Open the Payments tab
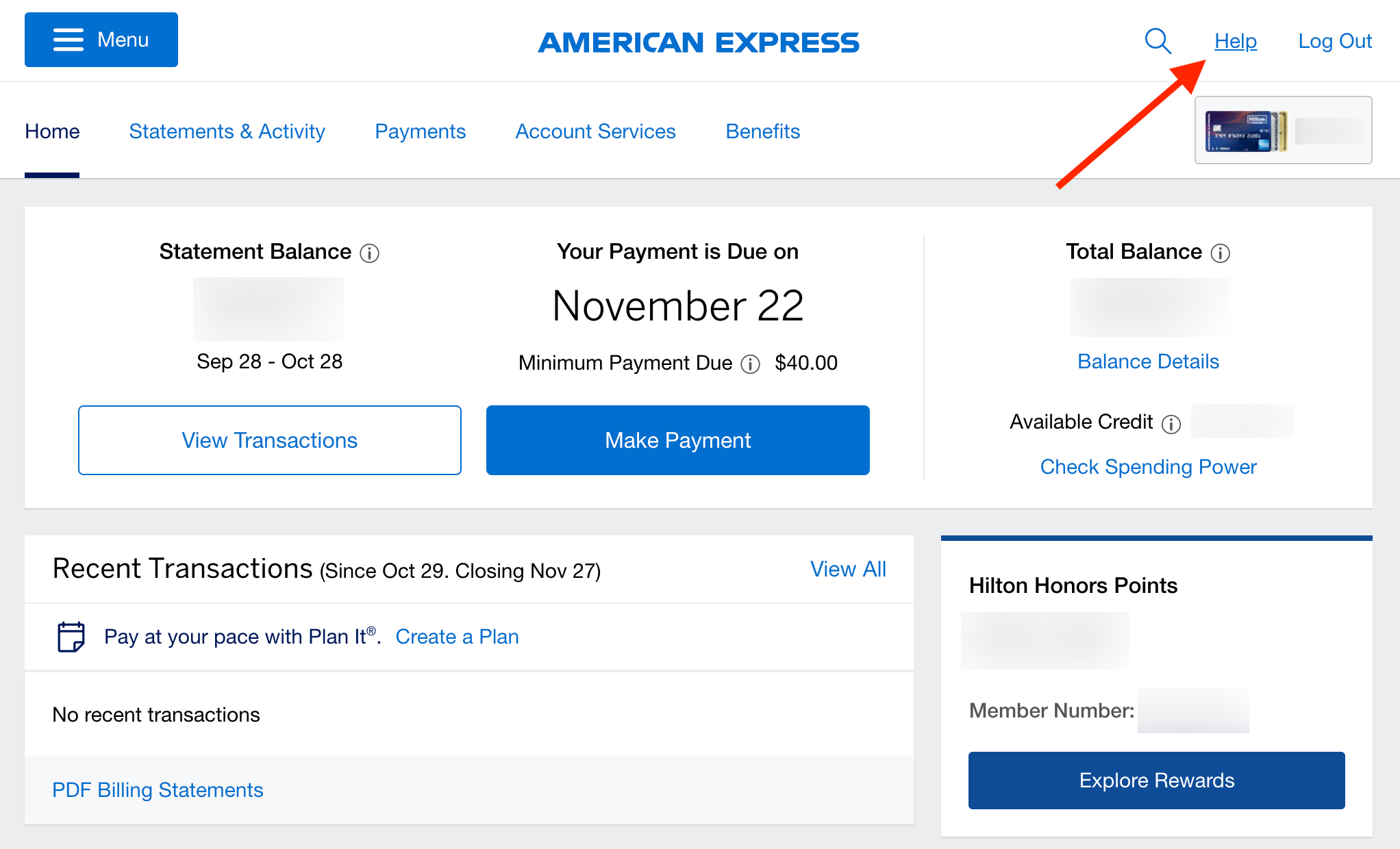Screen dimensions: 1400x849 pyautogui.click(x=420, y=131)
